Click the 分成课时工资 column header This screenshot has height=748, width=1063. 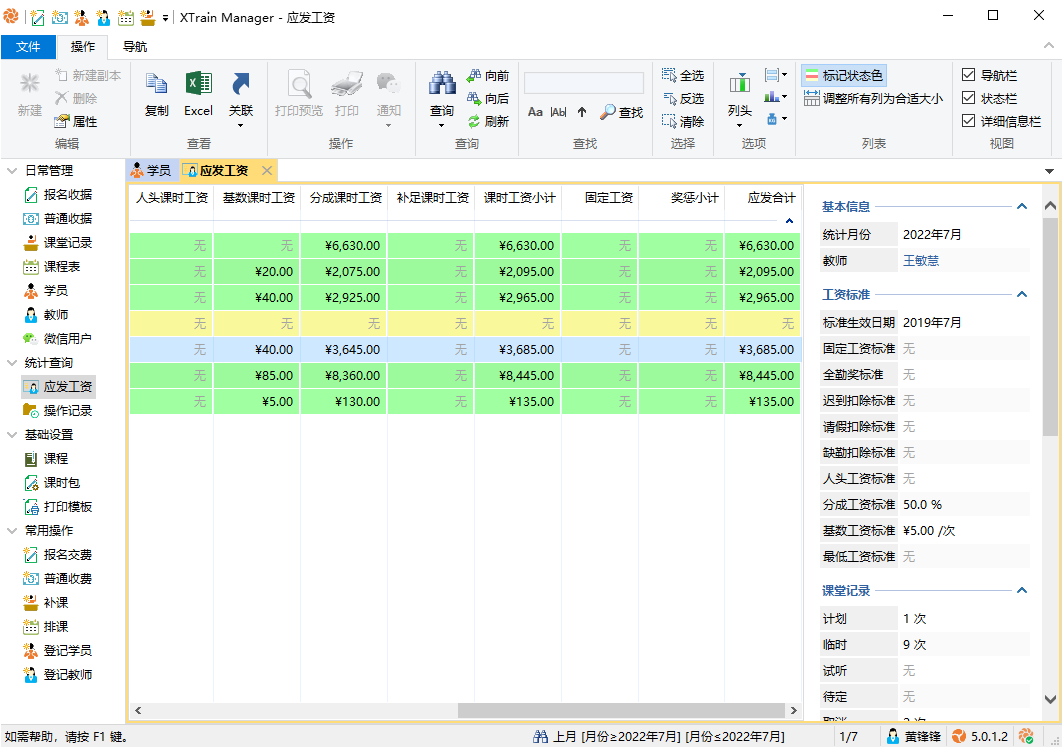pos(344,198)
